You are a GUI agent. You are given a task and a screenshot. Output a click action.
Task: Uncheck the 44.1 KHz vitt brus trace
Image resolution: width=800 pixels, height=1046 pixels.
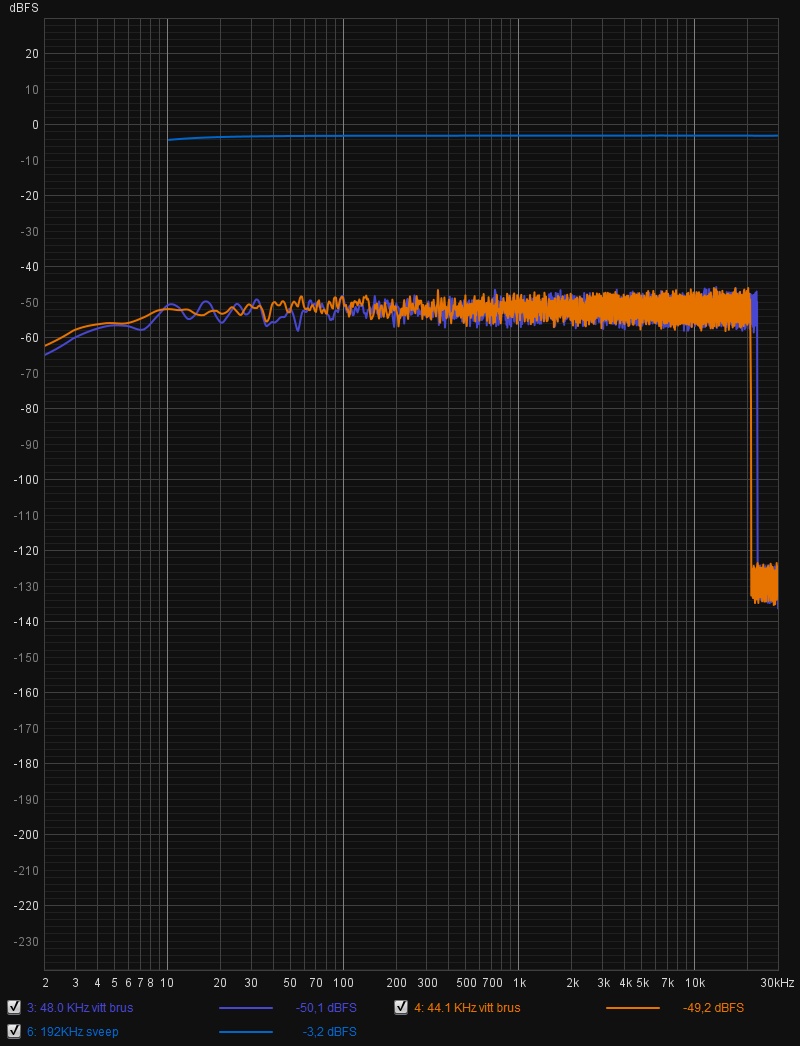pyautogui.click(x=401, y=1007)
